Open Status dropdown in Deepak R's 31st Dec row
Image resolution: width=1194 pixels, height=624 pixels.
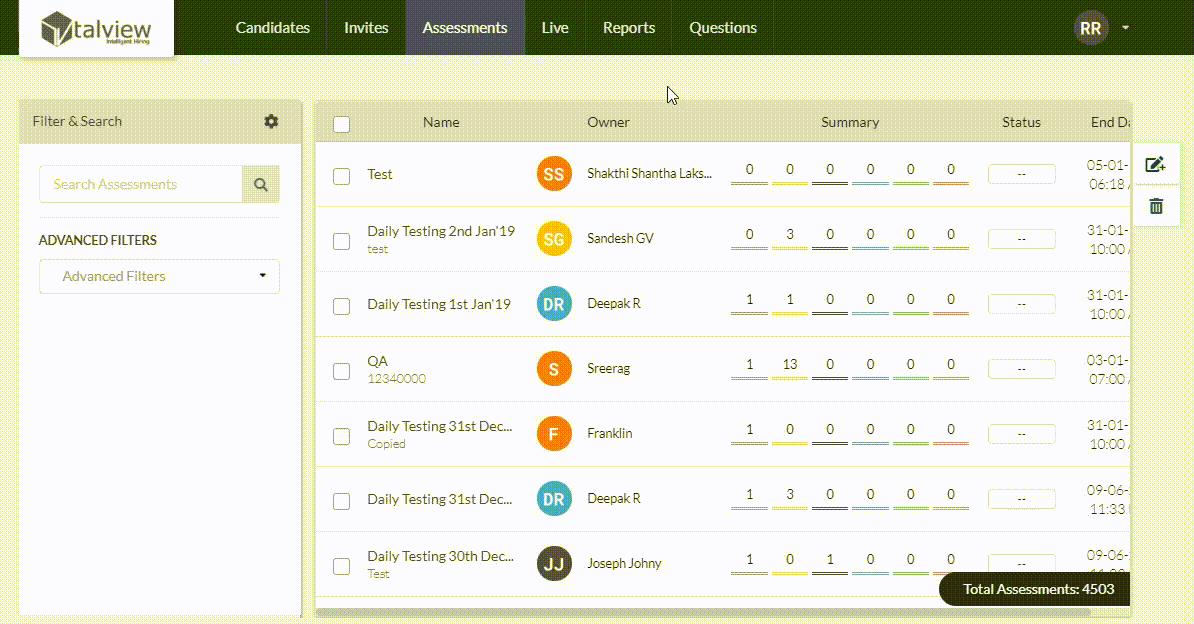(x=1021, y=498)
